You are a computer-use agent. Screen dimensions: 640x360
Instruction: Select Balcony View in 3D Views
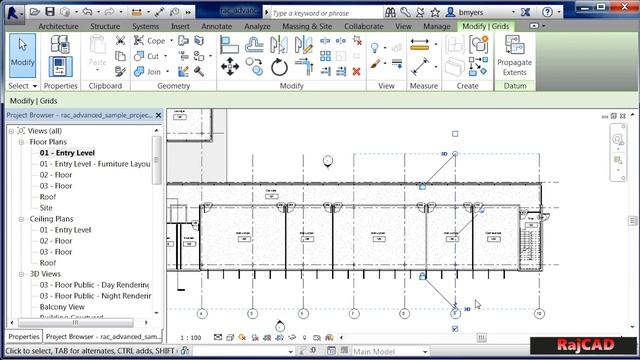(x=62, y=307)
